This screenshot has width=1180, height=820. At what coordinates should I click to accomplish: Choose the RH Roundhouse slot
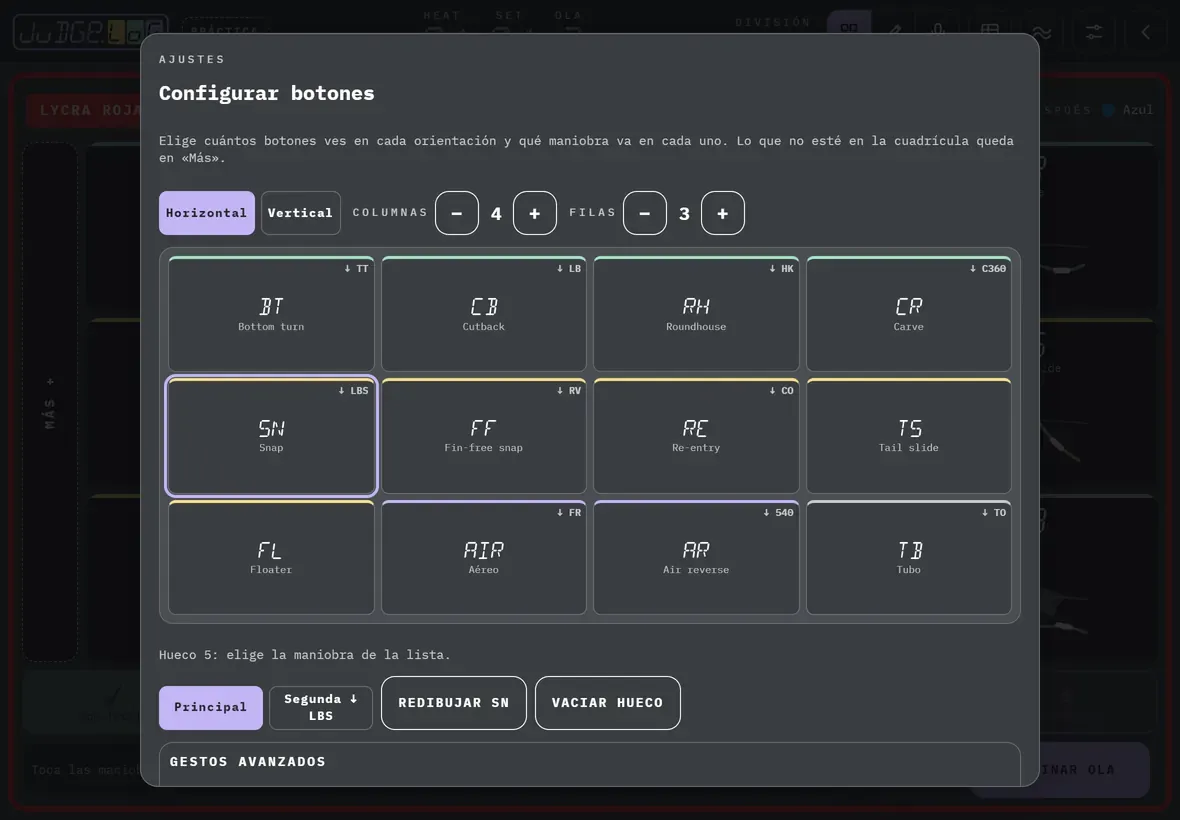696,314
